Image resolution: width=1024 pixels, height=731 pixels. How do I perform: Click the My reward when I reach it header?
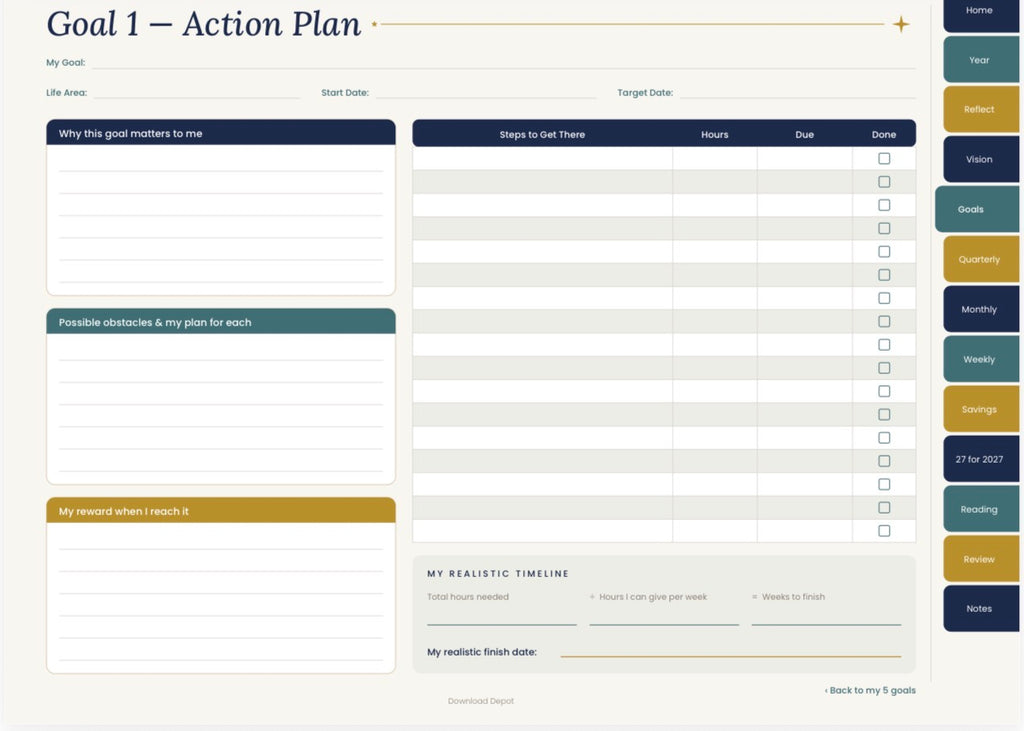pos(221,510)
